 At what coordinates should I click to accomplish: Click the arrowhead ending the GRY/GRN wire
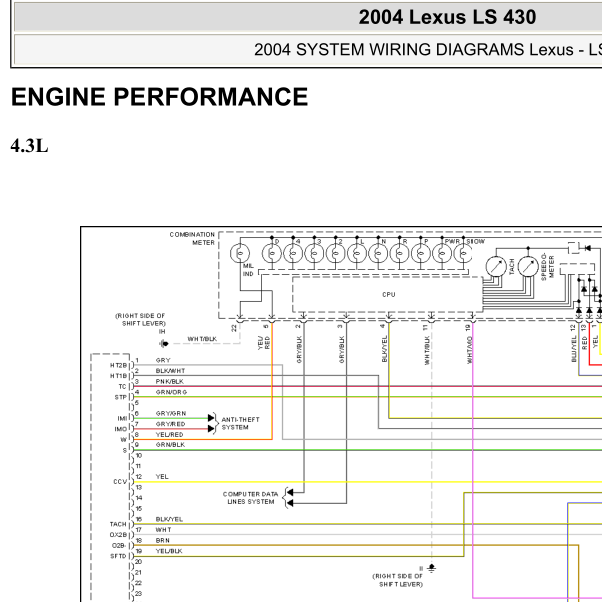[x=211, y=418]
